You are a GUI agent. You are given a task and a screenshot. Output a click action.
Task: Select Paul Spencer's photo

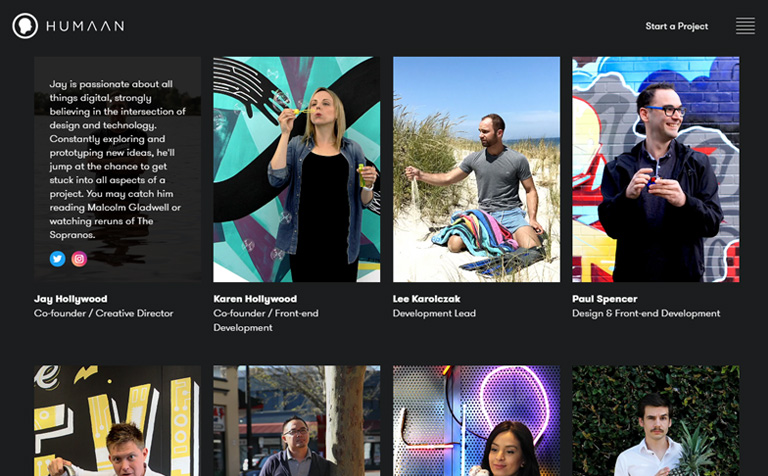coord(655,169)
